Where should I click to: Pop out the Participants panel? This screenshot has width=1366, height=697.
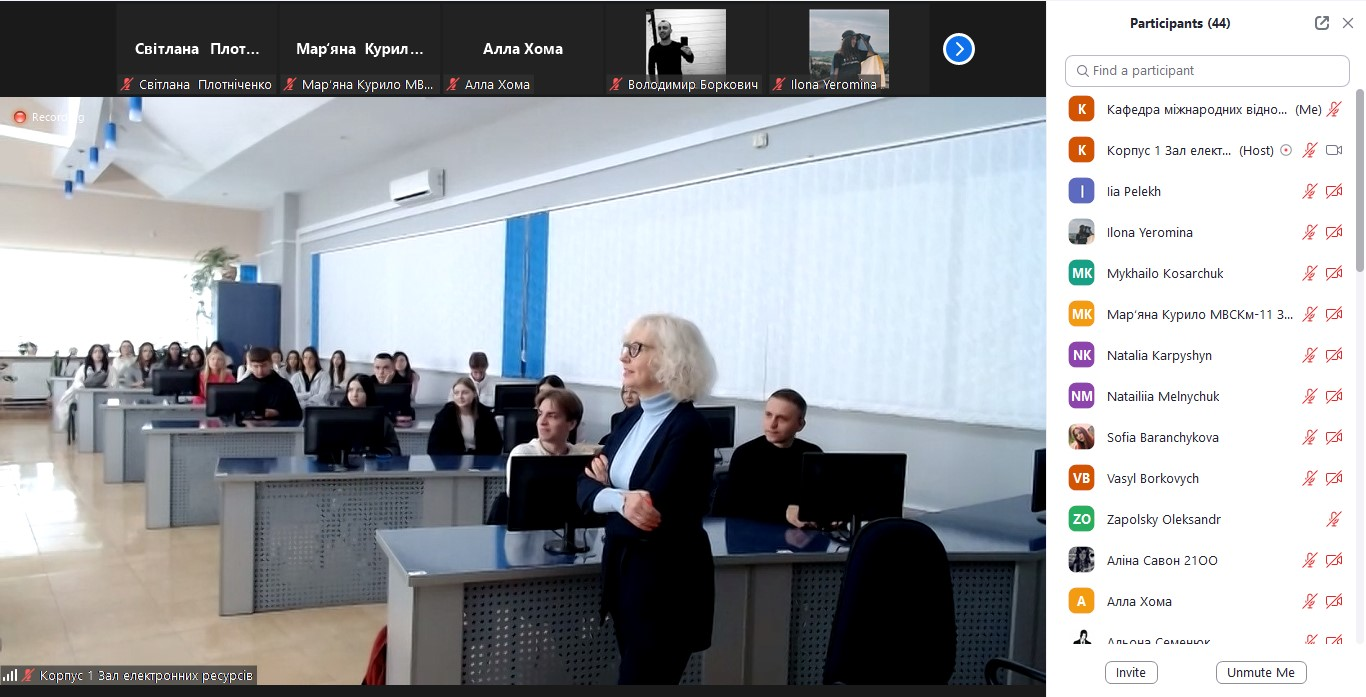(x=1322, y=23)
